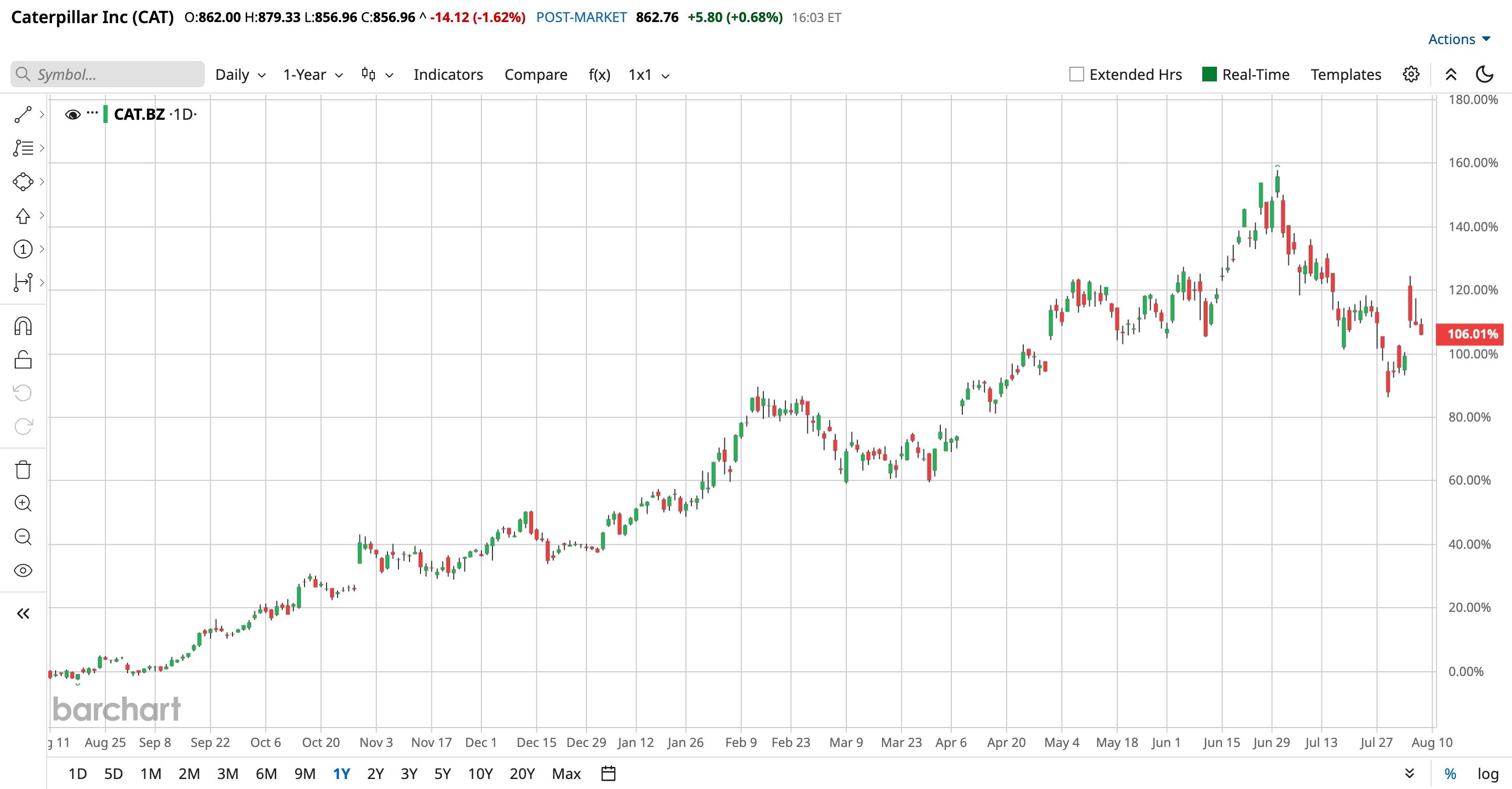
Task: Open the 1-Year period dropdown
Action: tap(313, 75)
